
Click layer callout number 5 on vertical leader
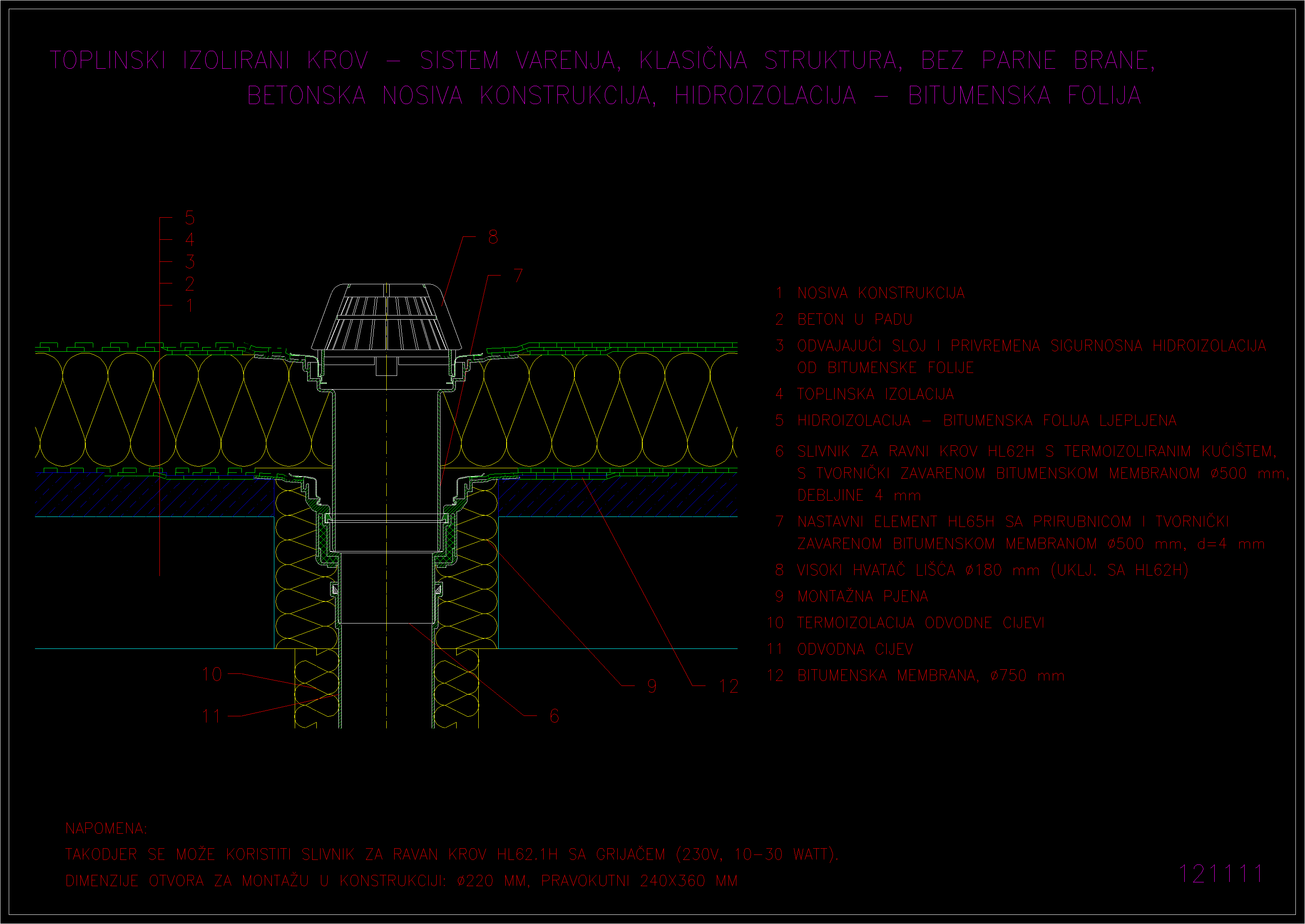point(189,217)
